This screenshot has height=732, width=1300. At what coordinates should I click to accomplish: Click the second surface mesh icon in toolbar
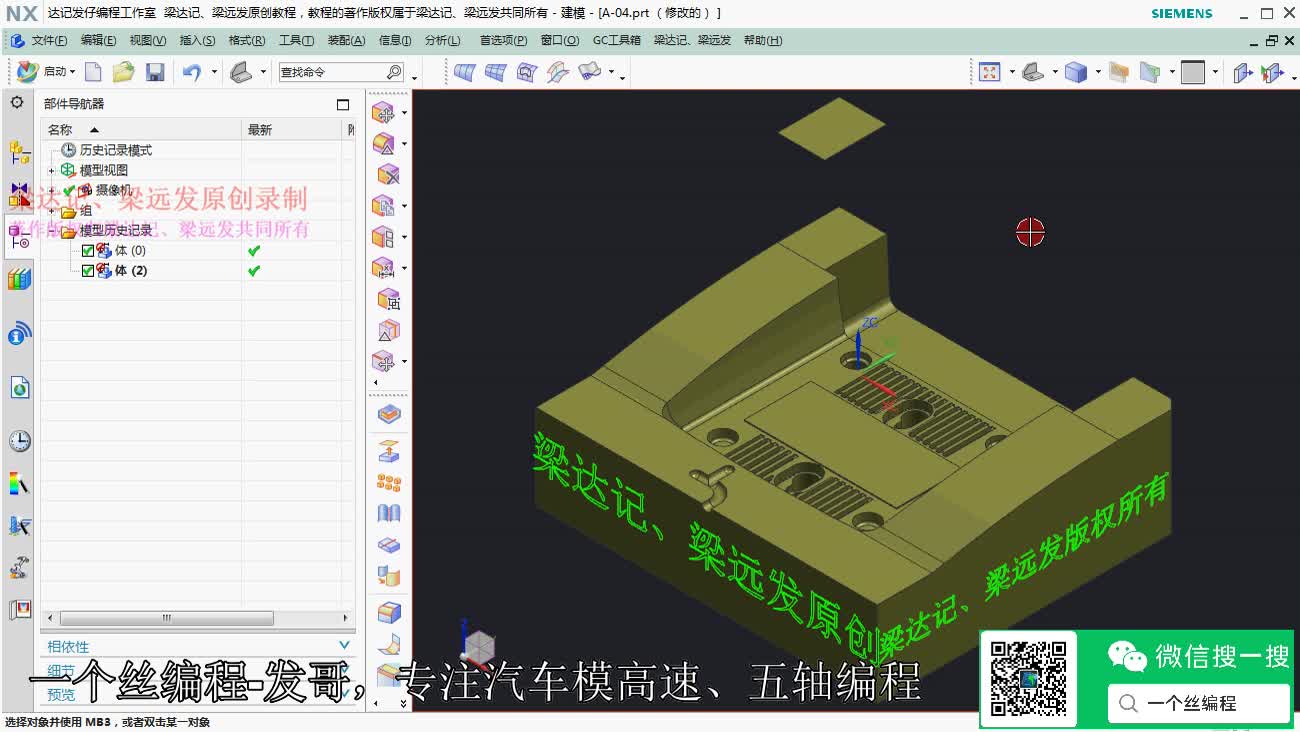tap(496, 72)
